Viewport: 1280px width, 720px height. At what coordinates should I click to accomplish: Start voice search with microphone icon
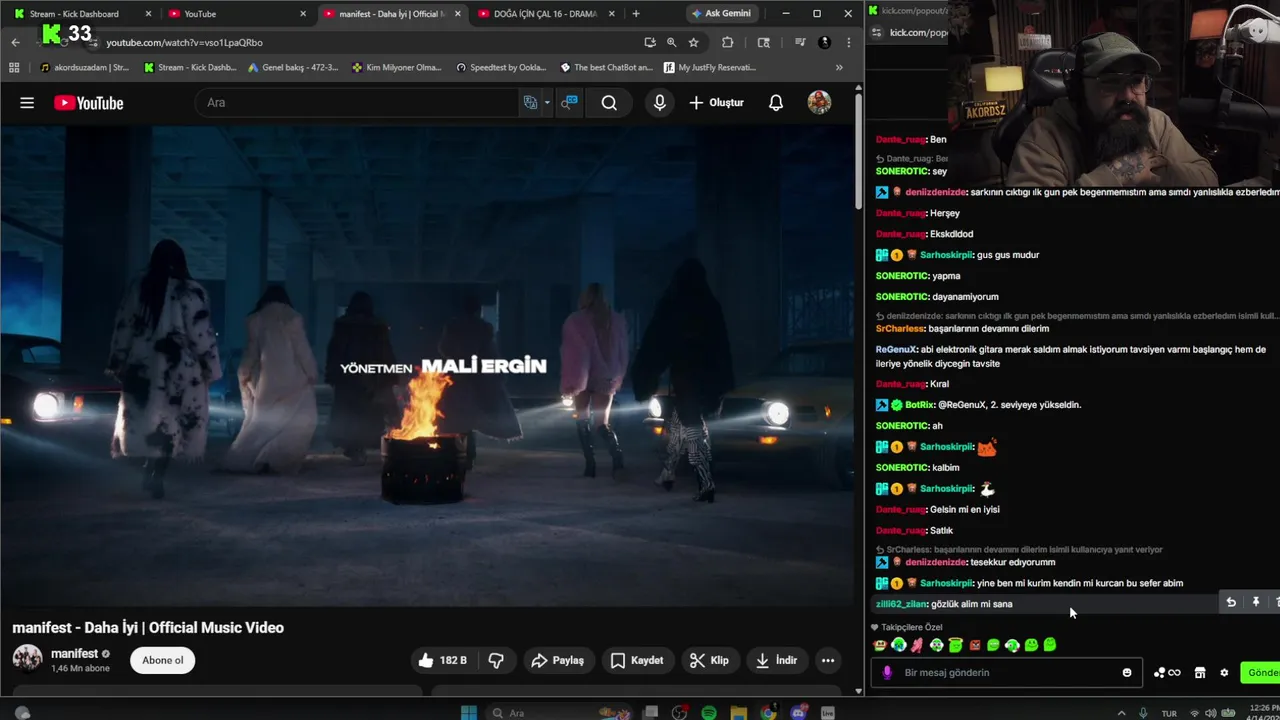pos(659,103)
